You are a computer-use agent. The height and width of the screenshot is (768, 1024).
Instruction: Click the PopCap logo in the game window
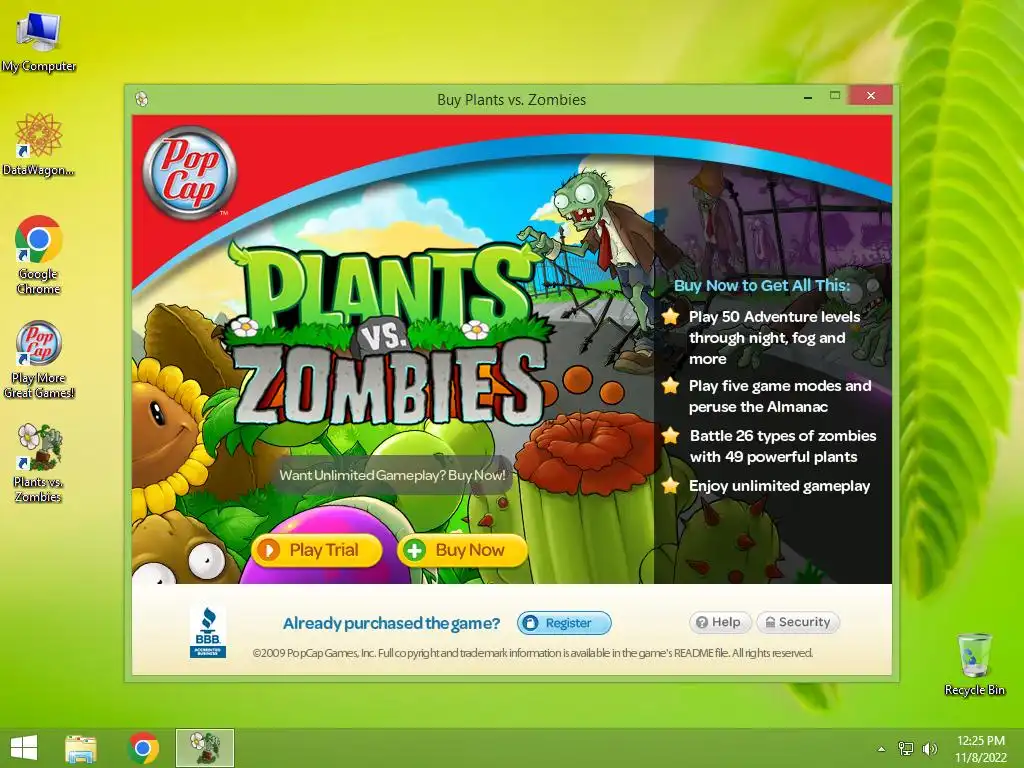pyautogui.click(x=189, y=173)
